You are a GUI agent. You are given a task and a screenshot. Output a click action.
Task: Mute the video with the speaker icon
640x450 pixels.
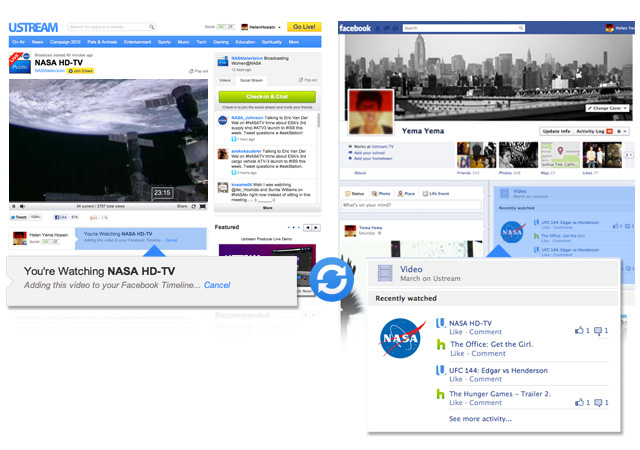[22, 206]
